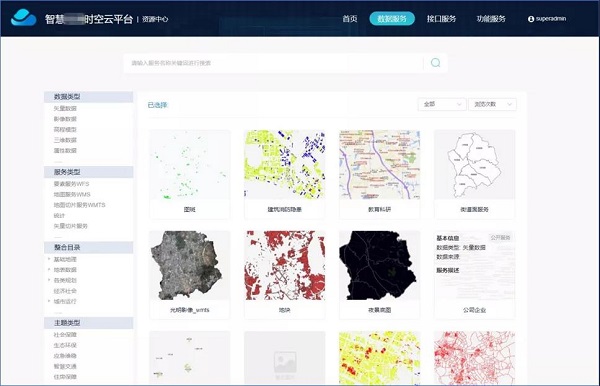The image size is (600, 386).
Task: Open the 浏览次数 sort dropdown
Action: click(x=492, y=104)
